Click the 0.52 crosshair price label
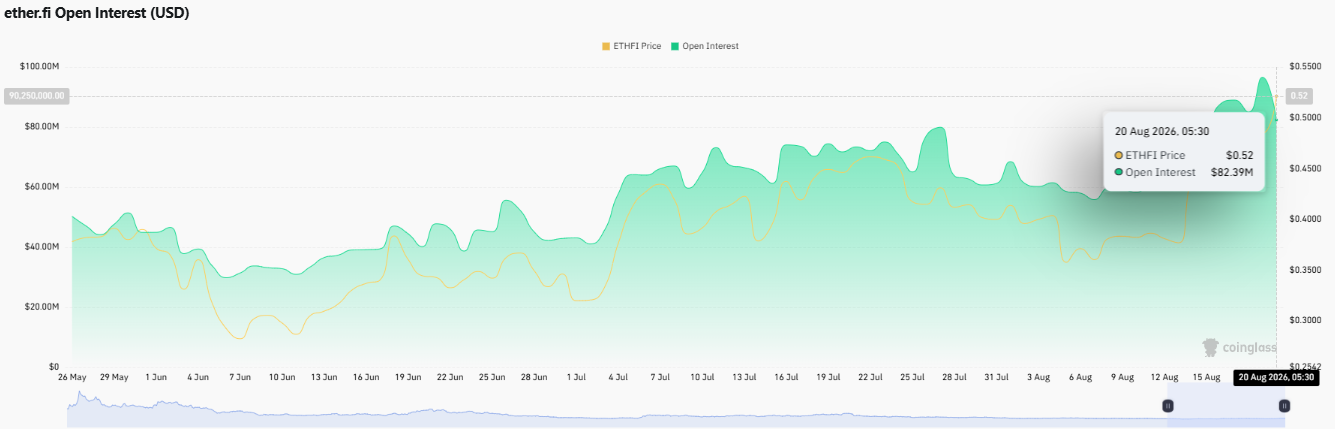This screenshot has width=1335, height=429. click(1300, 96)
